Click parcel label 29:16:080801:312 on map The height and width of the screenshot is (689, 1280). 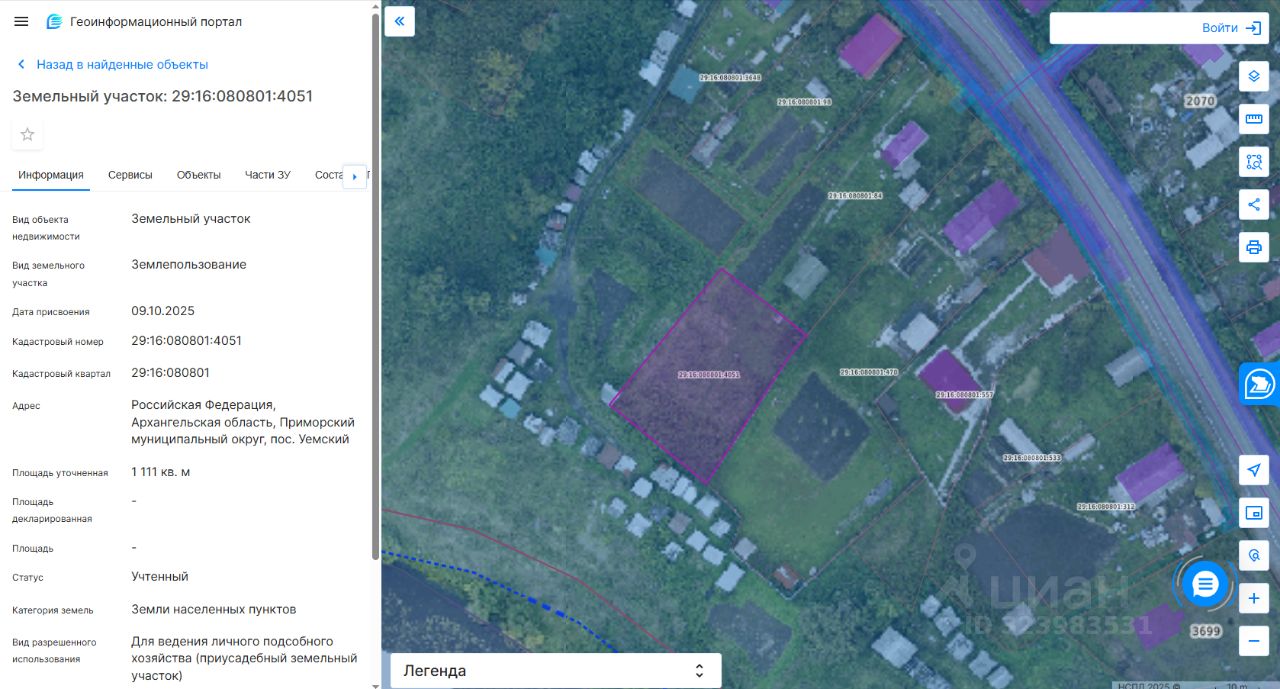(x=1106, y=507)
